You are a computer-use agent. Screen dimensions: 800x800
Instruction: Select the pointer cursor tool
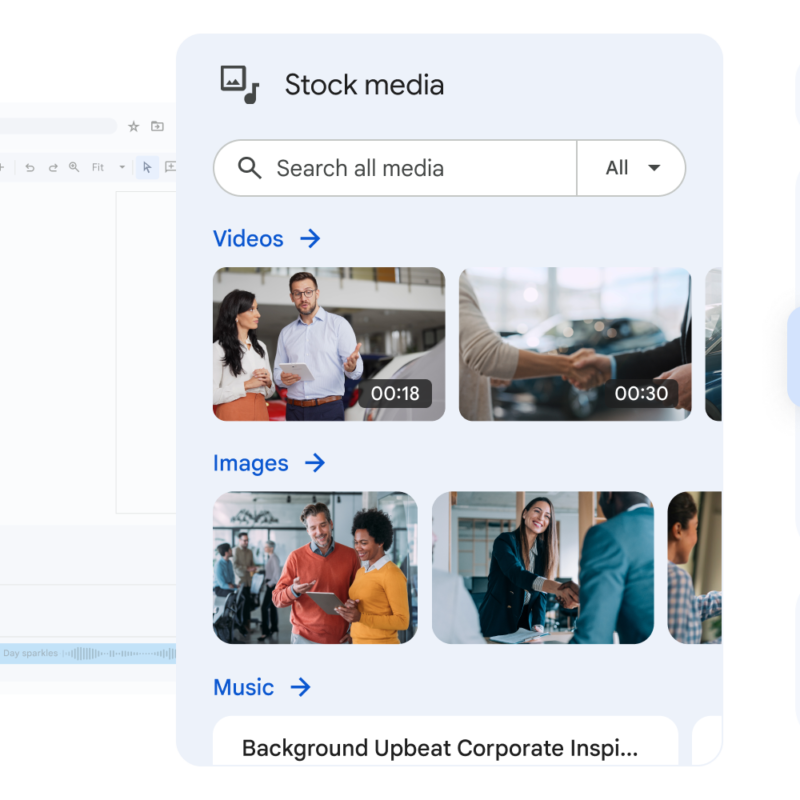[147, 167]
